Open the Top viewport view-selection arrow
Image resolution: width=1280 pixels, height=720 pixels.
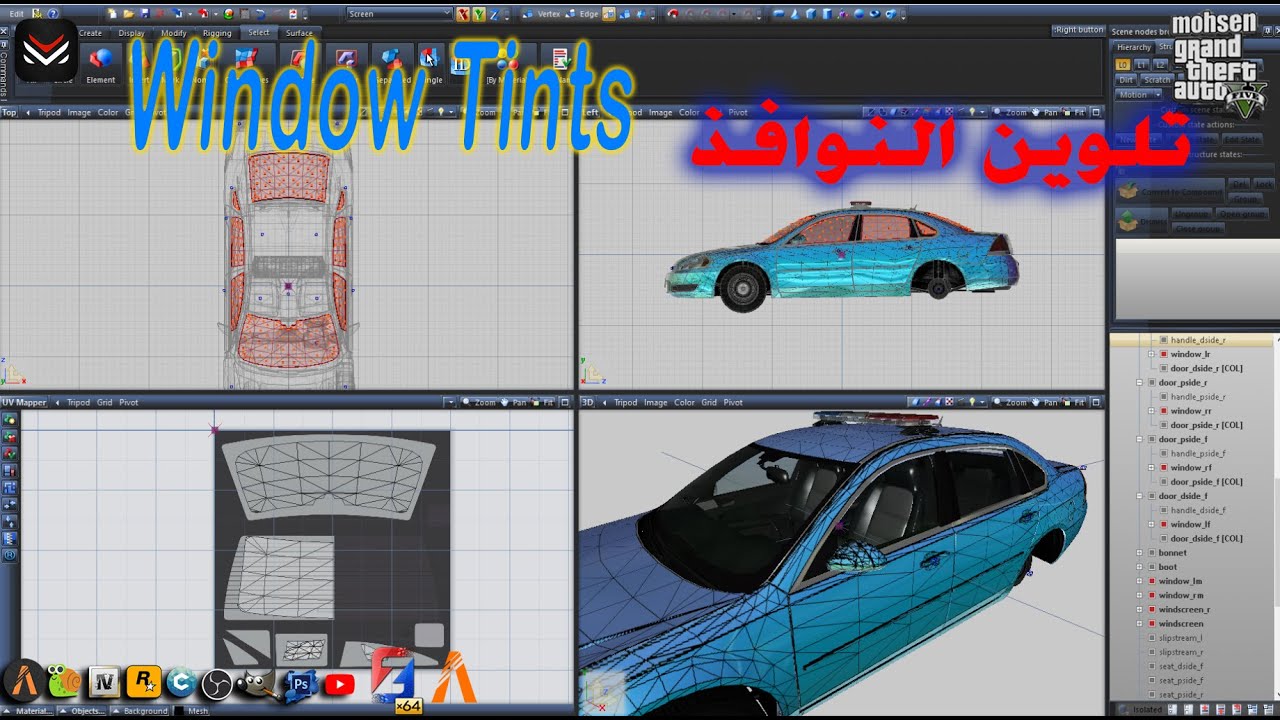[27, 112]
